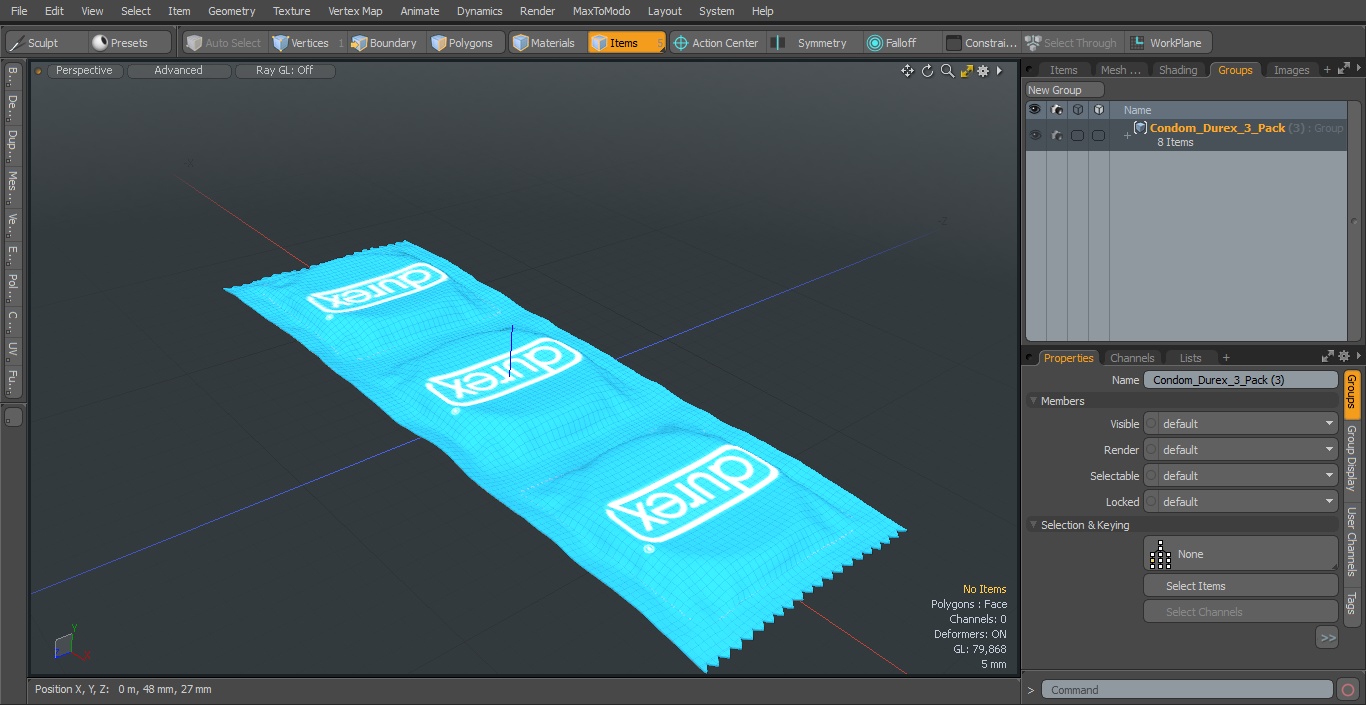Click the Select Through button
Image resolution: width=1366 pixels, height=705 pixels.
coord(1071,43)
